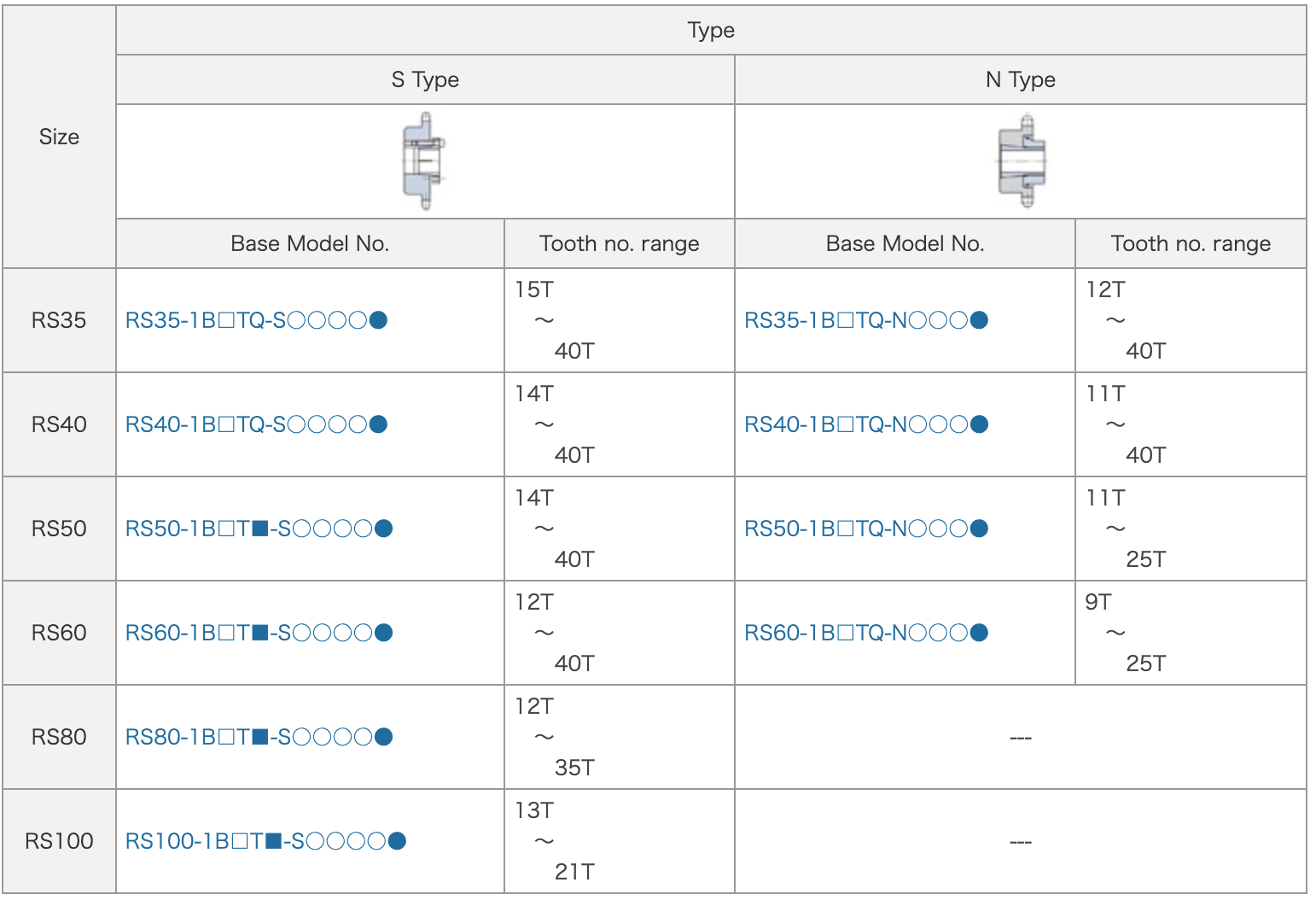
Task: Open the RS60-1B□TQ-N model link
Action: coord(866,633)
